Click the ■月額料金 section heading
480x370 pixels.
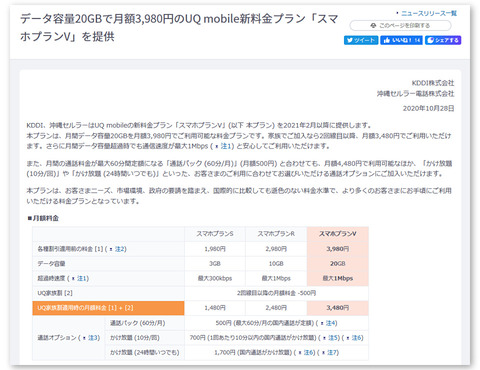coord(43,218)
